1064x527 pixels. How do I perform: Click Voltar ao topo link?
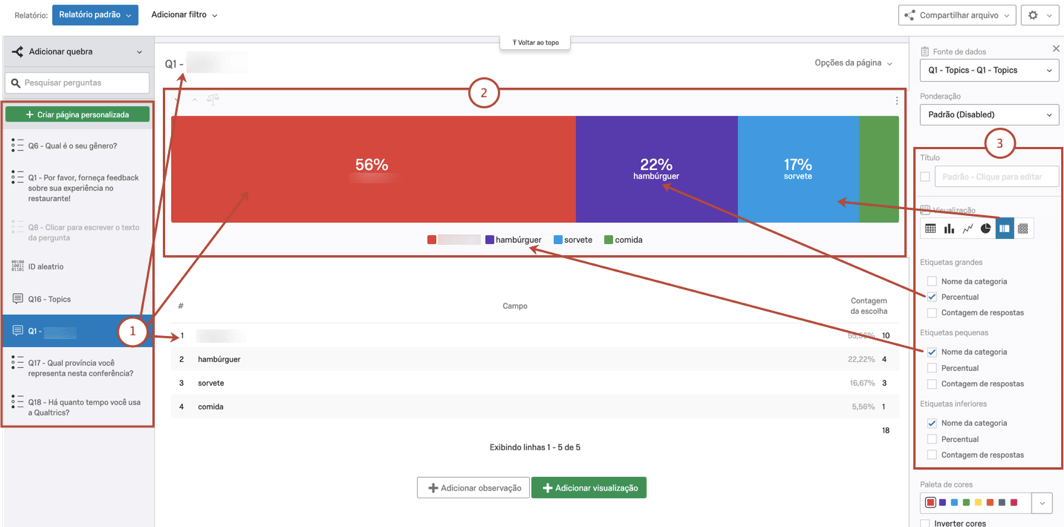pyautogui.click(x=535, y=42)
